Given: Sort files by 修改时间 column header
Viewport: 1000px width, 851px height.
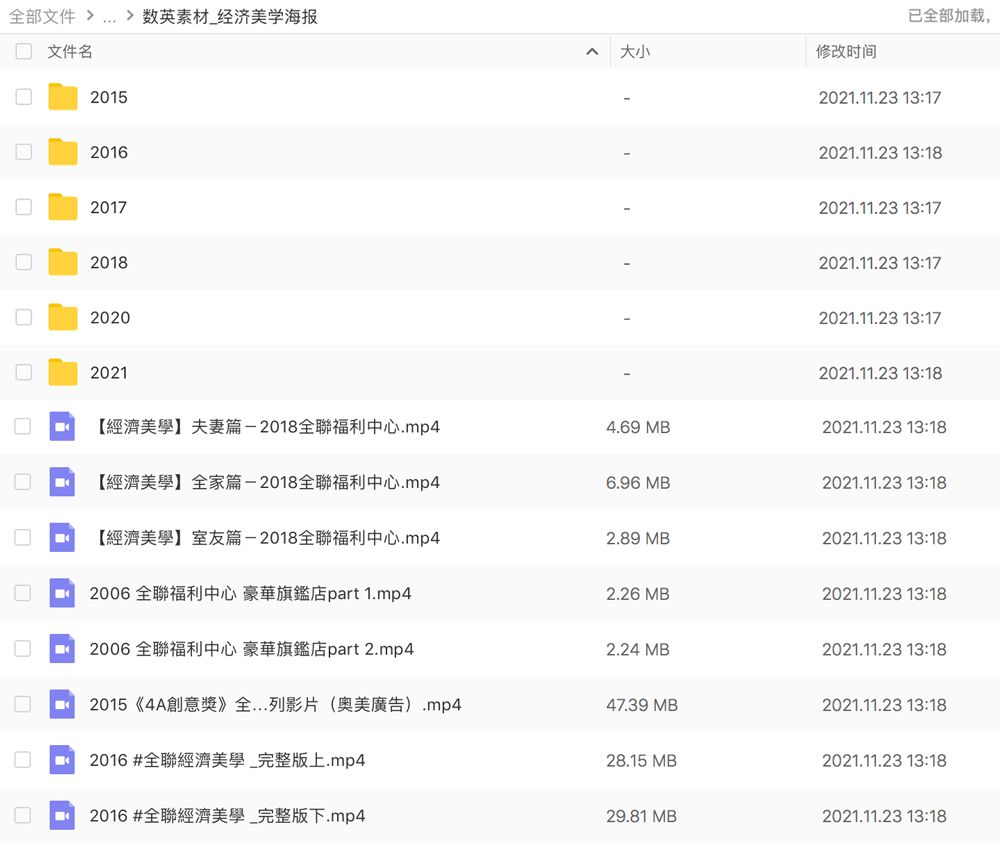Looking at the screenshot, I should click(x=846, y=52).
